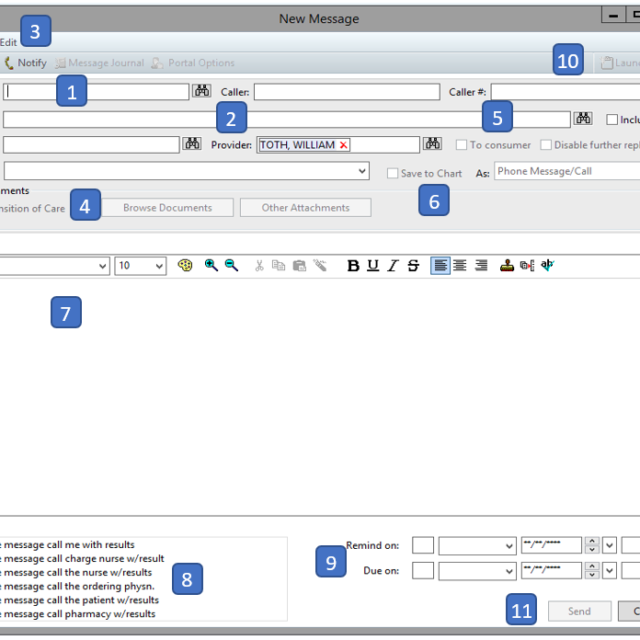Click the Browse Documents button

point(167,208)
